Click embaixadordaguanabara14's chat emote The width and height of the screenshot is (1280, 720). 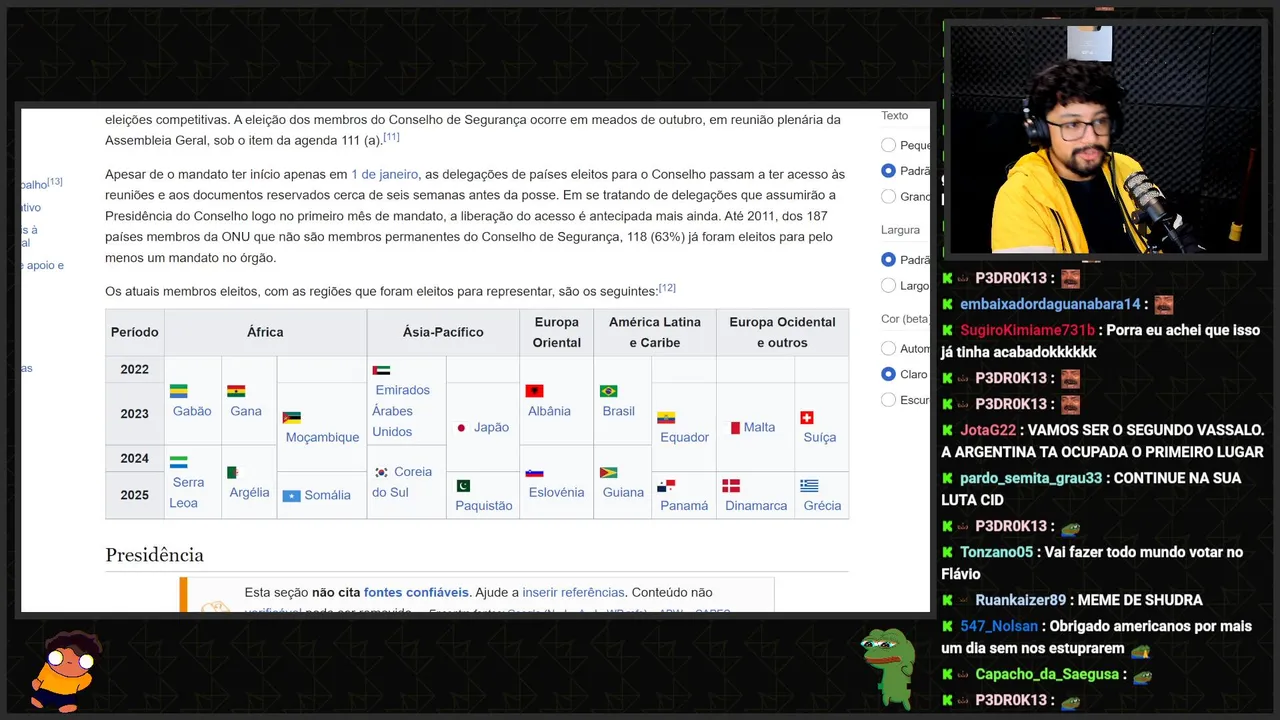tap(1163, 304)
